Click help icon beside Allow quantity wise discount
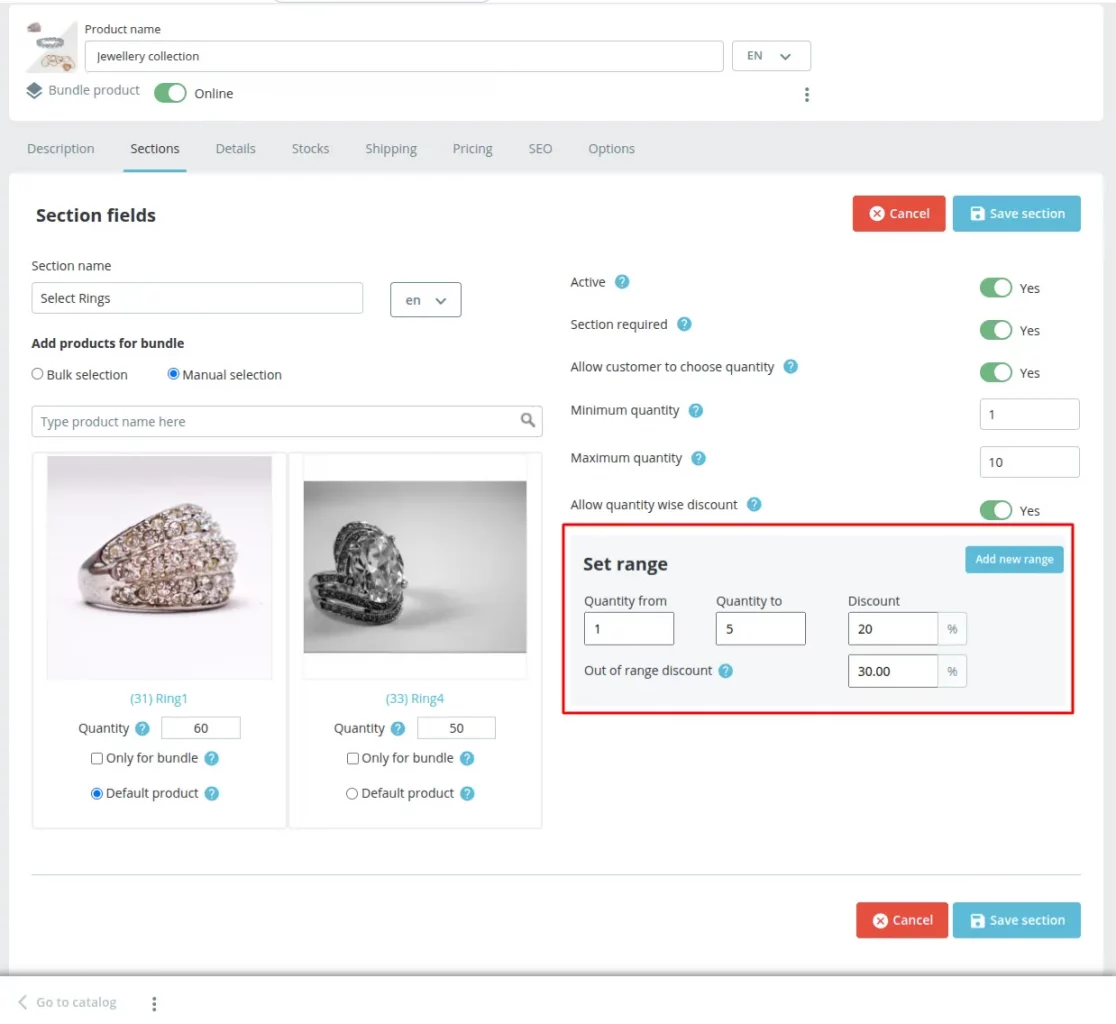The width and height of the screenshot is (1116, 1024). pyautogui.click(x=754, y=505)
